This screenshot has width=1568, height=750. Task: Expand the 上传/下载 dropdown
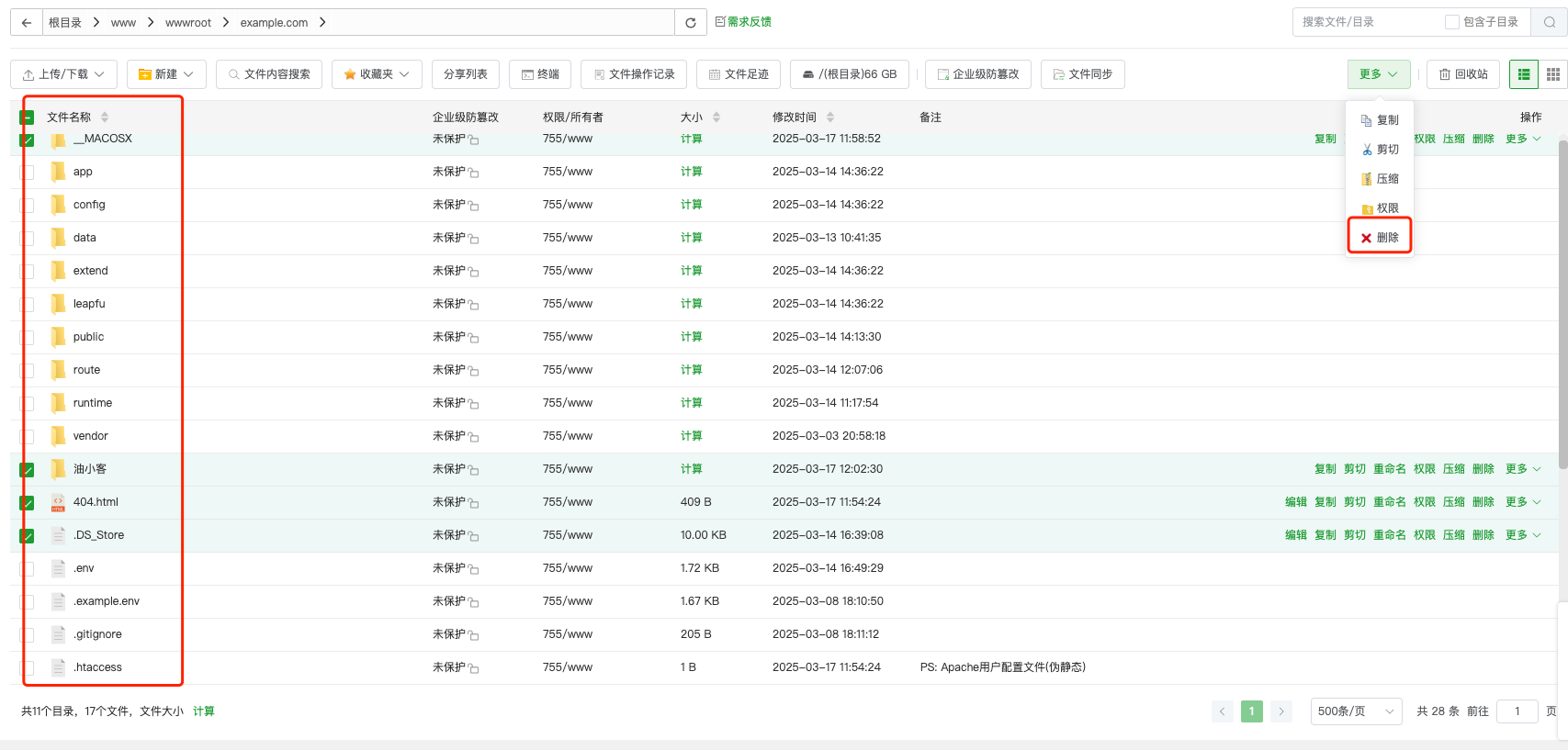63,74
